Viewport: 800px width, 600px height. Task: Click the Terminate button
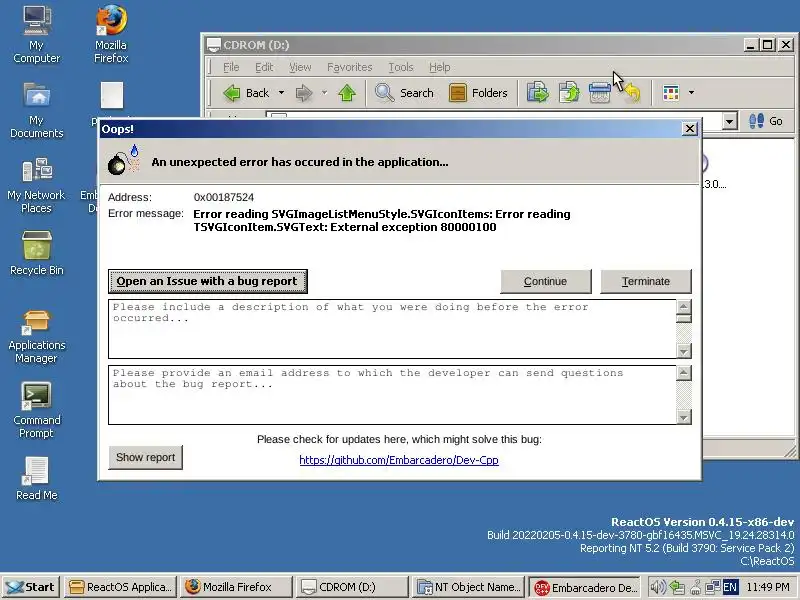(x=645, y=282)
